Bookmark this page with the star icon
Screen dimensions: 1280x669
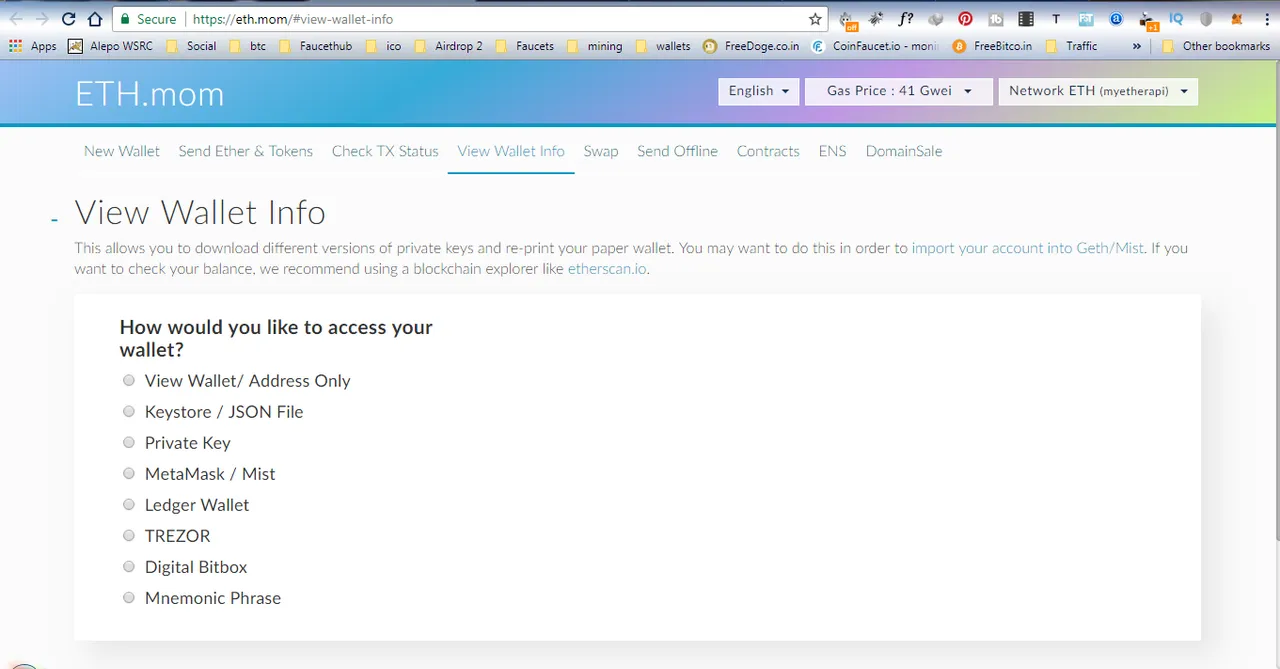(x=815, y=19)
